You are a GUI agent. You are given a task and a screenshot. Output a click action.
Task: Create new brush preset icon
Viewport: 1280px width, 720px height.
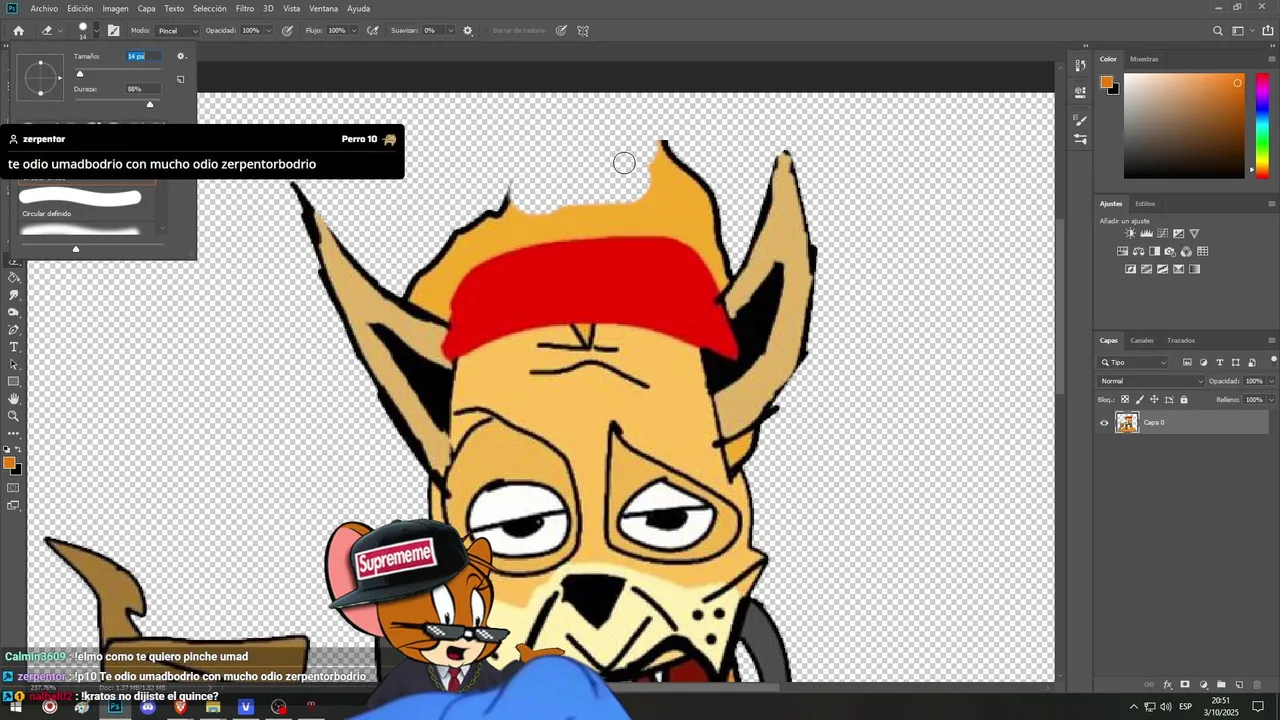click(181, 79)
